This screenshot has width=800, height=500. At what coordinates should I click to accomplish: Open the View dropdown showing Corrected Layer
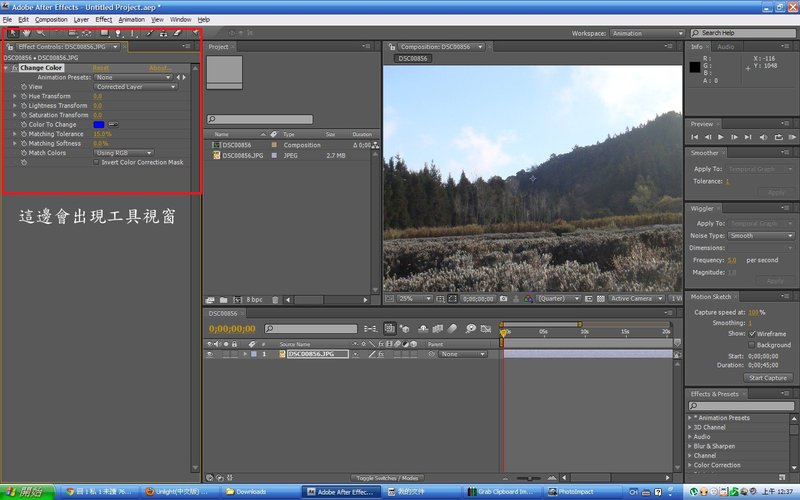click(x=135, y=87)
